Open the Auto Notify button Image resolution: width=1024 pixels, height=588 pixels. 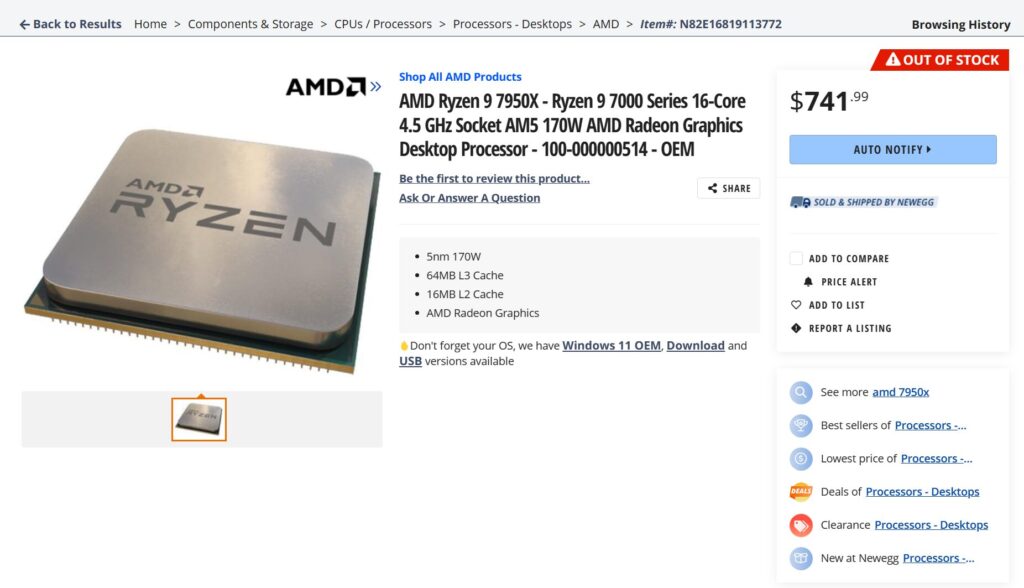(x=893, y=150)
